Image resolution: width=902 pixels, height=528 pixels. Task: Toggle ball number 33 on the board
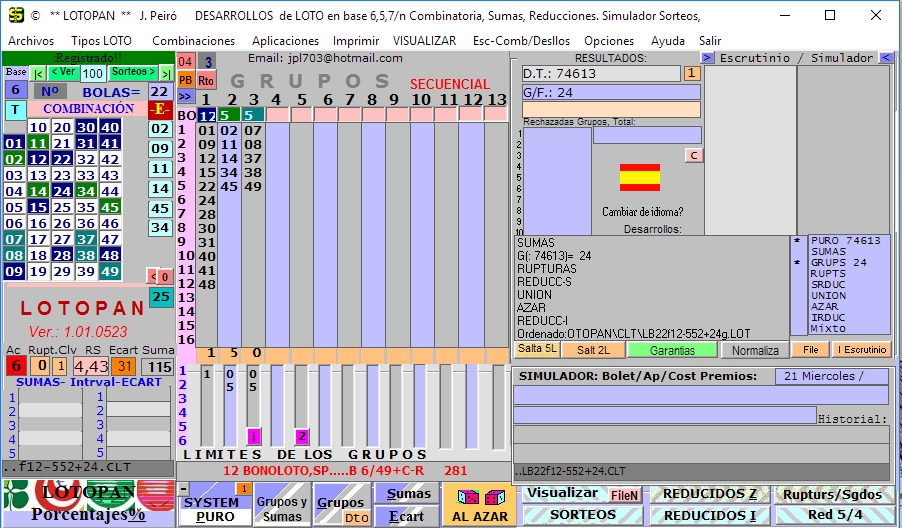[86, 175]
